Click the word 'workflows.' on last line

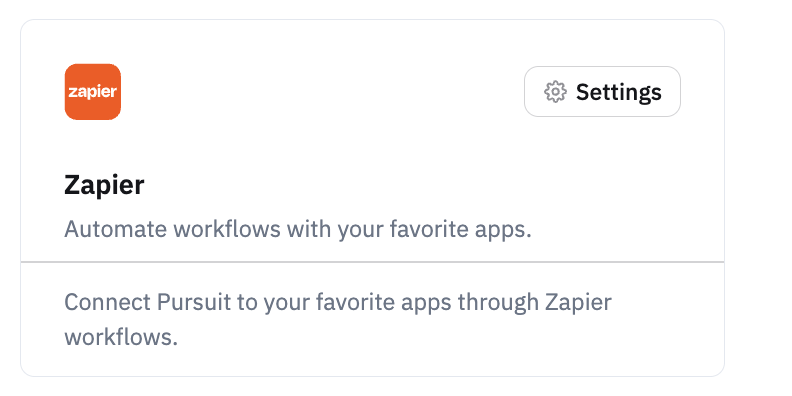click(121, 337)
